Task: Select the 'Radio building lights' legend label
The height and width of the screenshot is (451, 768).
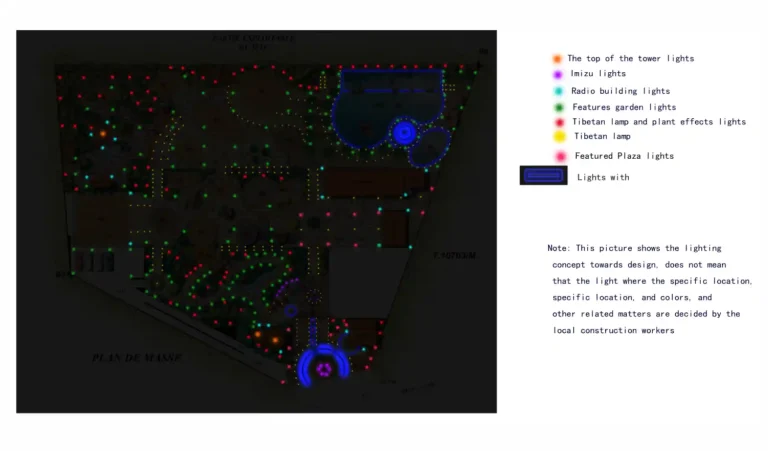Action: click(x=621, y=91)
